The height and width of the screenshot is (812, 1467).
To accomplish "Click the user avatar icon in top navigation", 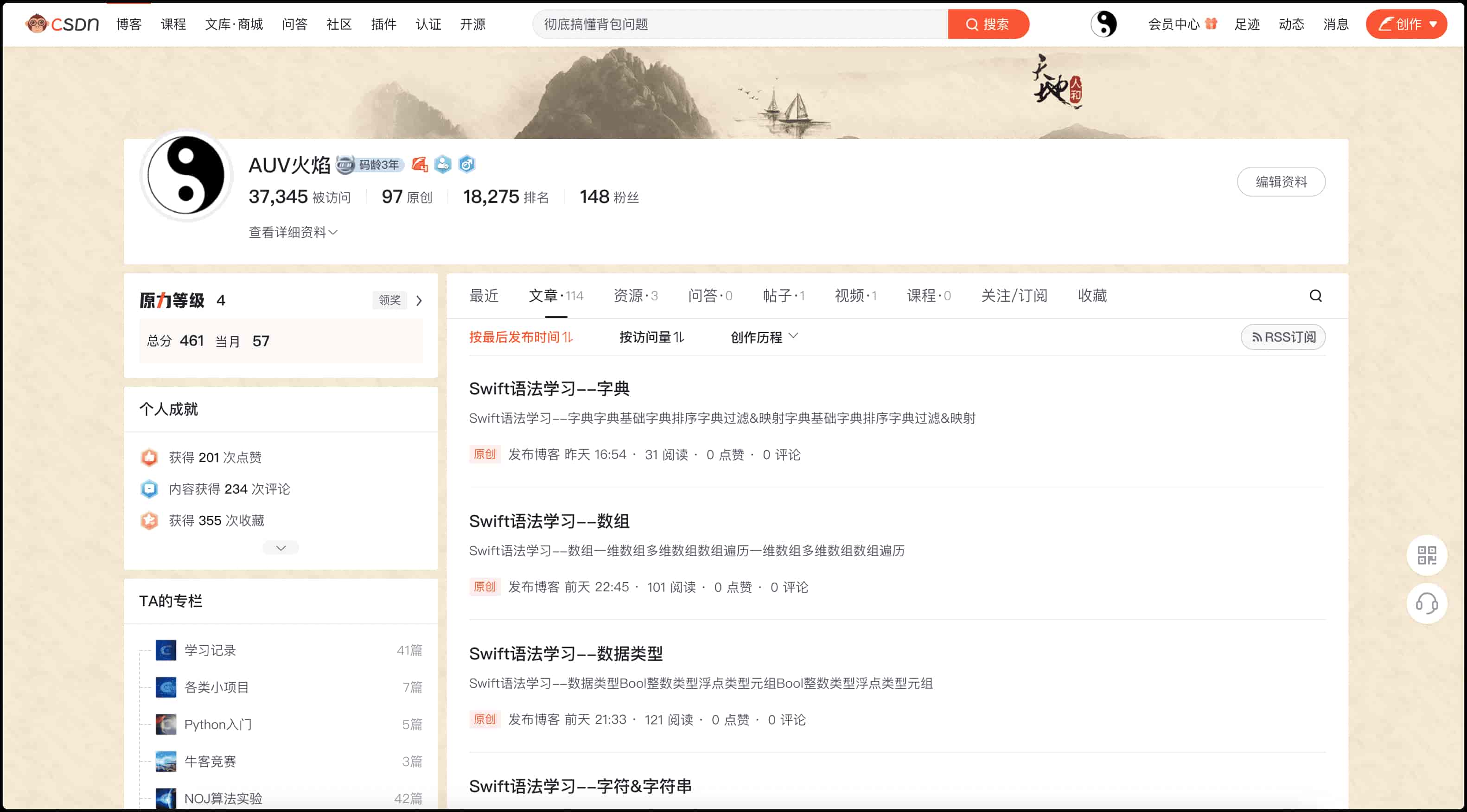I will [x=1103, y=24].
